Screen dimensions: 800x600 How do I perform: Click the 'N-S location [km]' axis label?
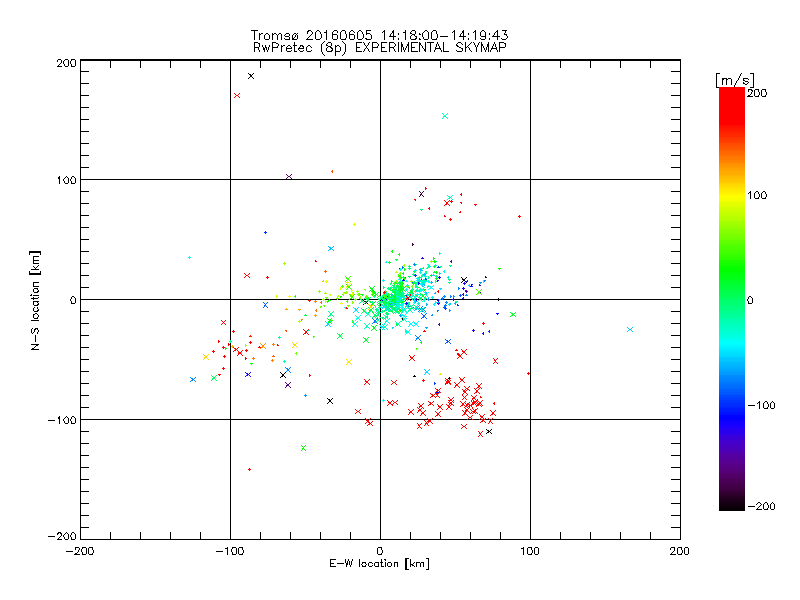pyautogui.click(x=35, y=300)
